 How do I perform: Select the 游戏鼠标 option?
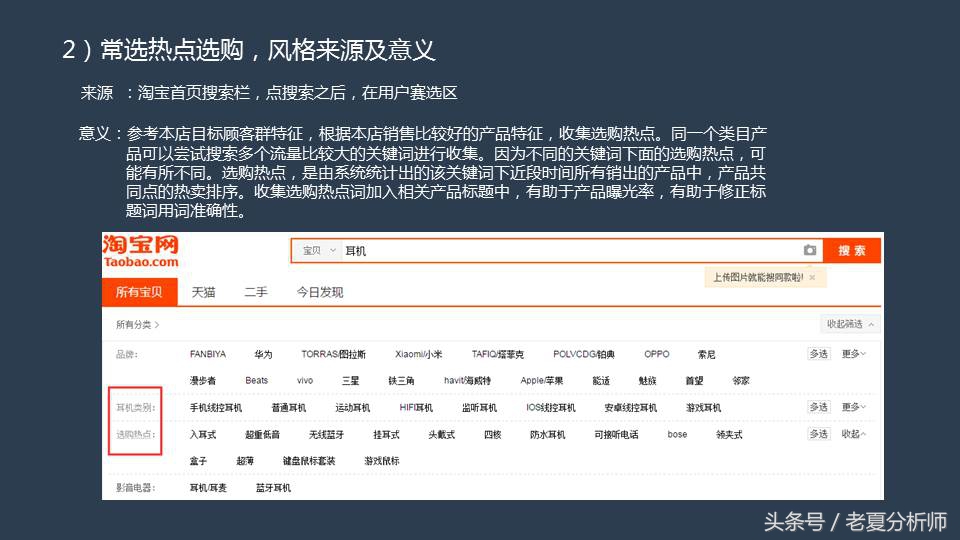[x=381, y=461]
